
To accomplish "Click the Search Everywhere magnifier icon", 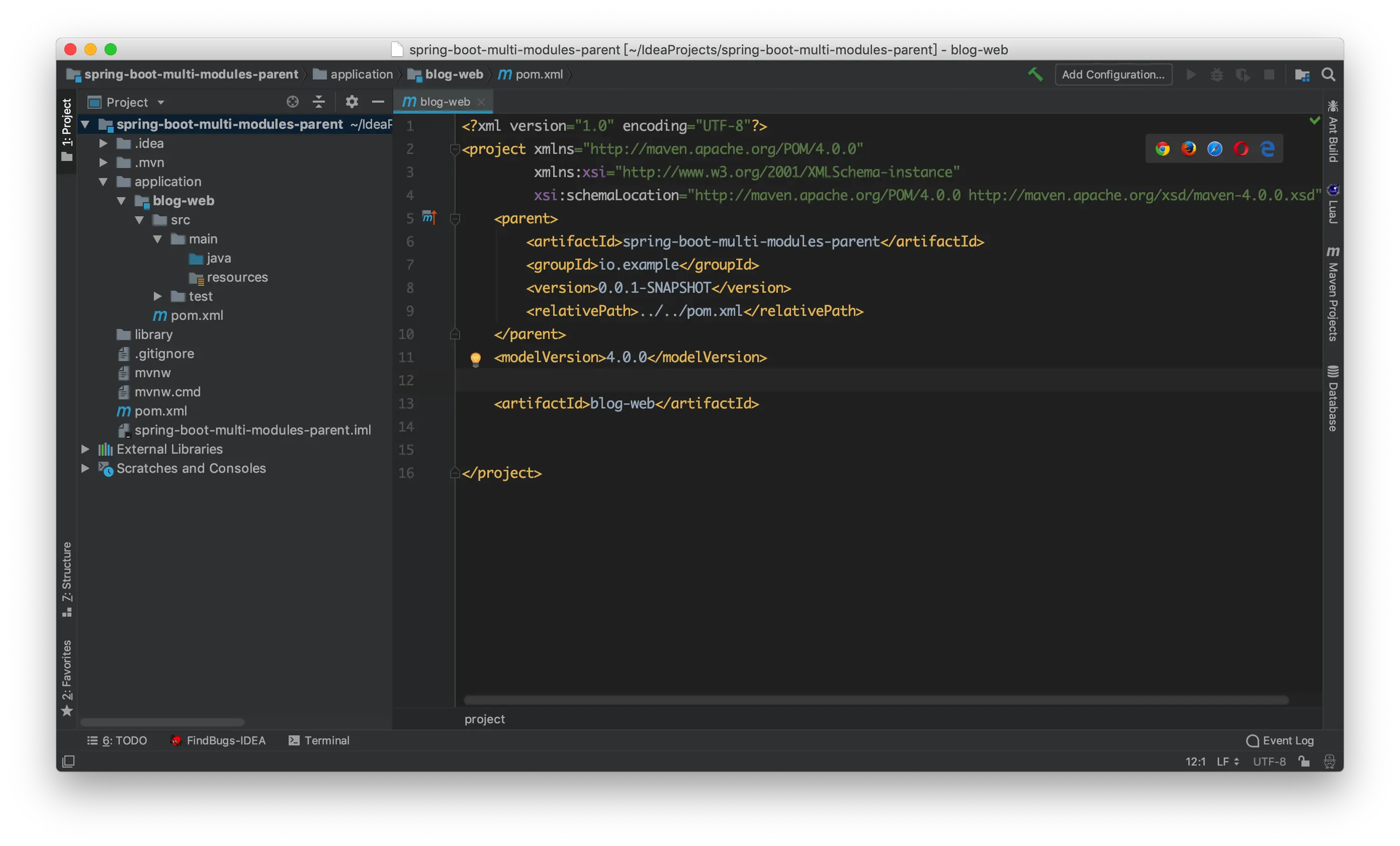I will tap(1329, 74).
